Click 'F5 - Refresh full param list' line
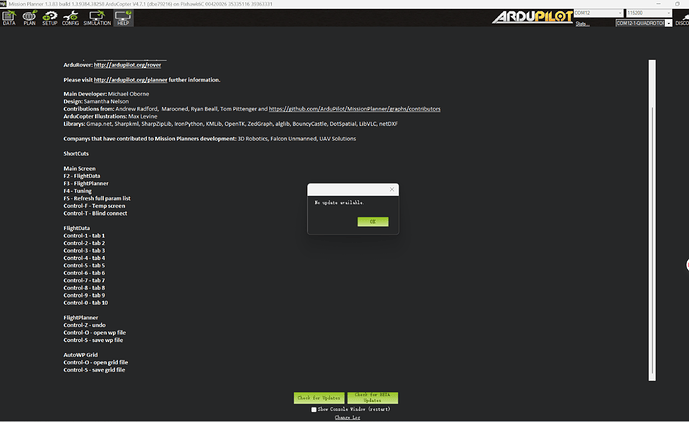 (97, 198)
